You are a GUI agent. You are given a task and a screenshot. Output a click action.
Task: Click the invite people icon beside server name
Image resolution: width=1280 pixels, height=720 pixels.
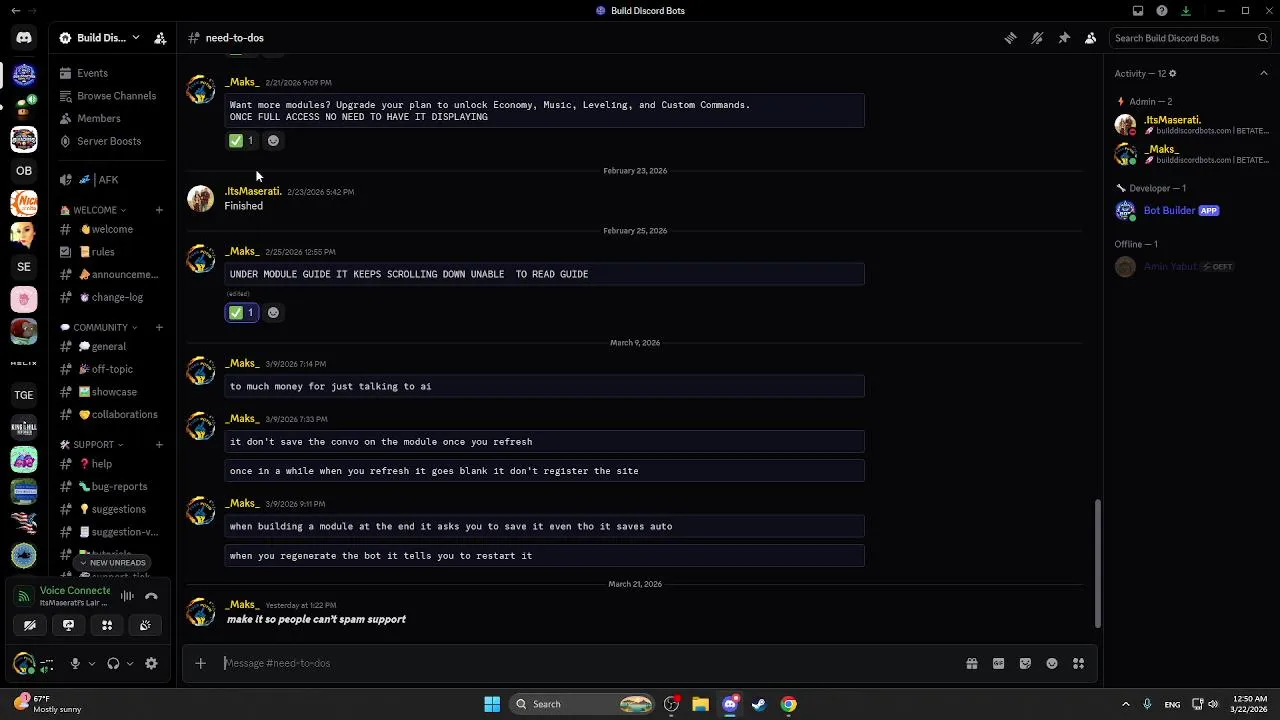coord(160,38)
